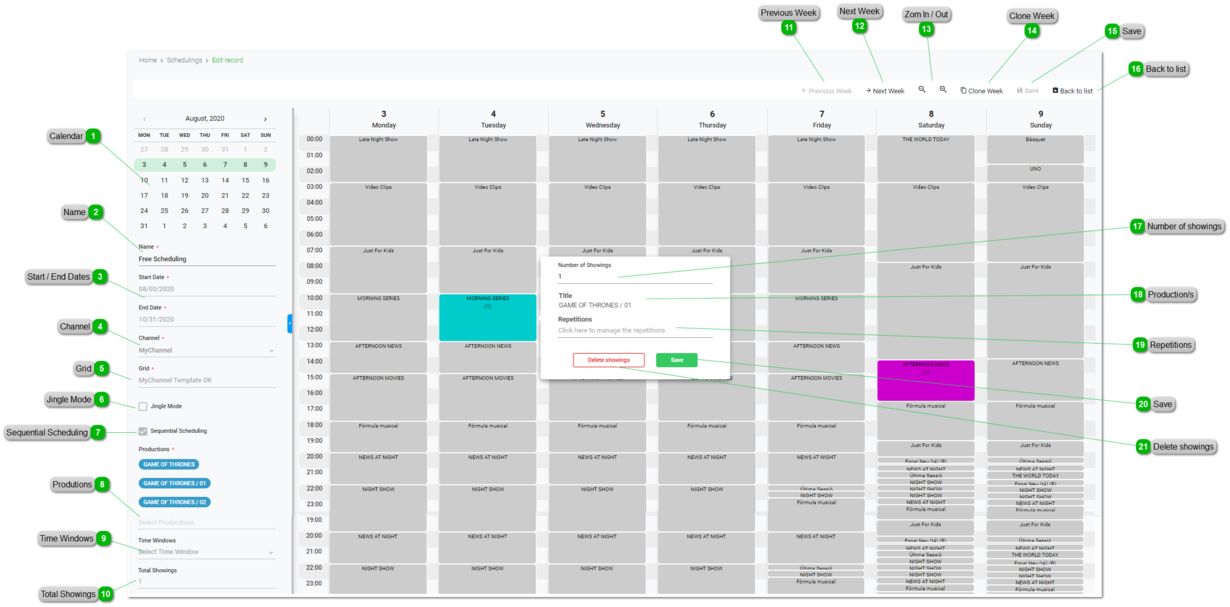Click the green Save button in popup
The image size is (1230, 607).
point(676,360)
